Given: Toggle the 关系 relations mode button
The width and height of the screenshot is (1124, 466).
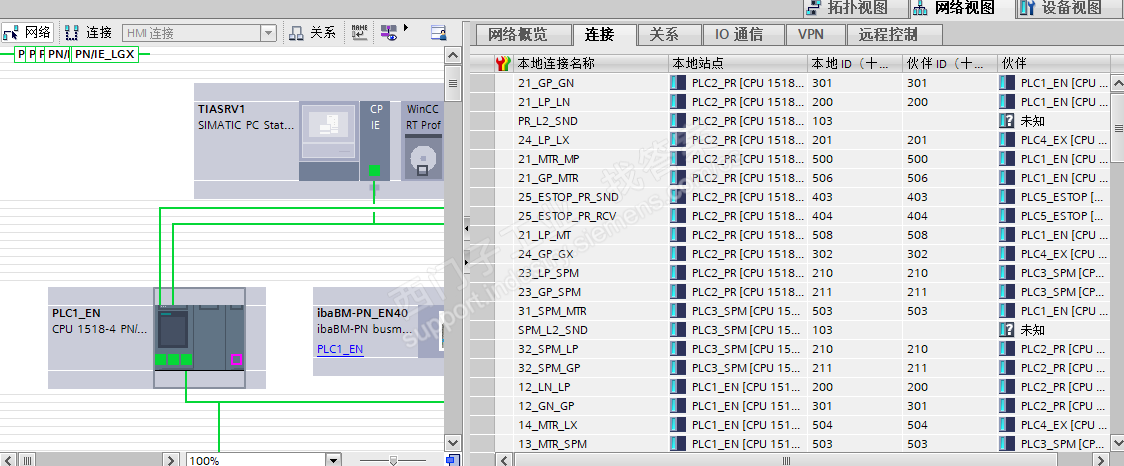Looking at the screenshot, I should [312, 32].
